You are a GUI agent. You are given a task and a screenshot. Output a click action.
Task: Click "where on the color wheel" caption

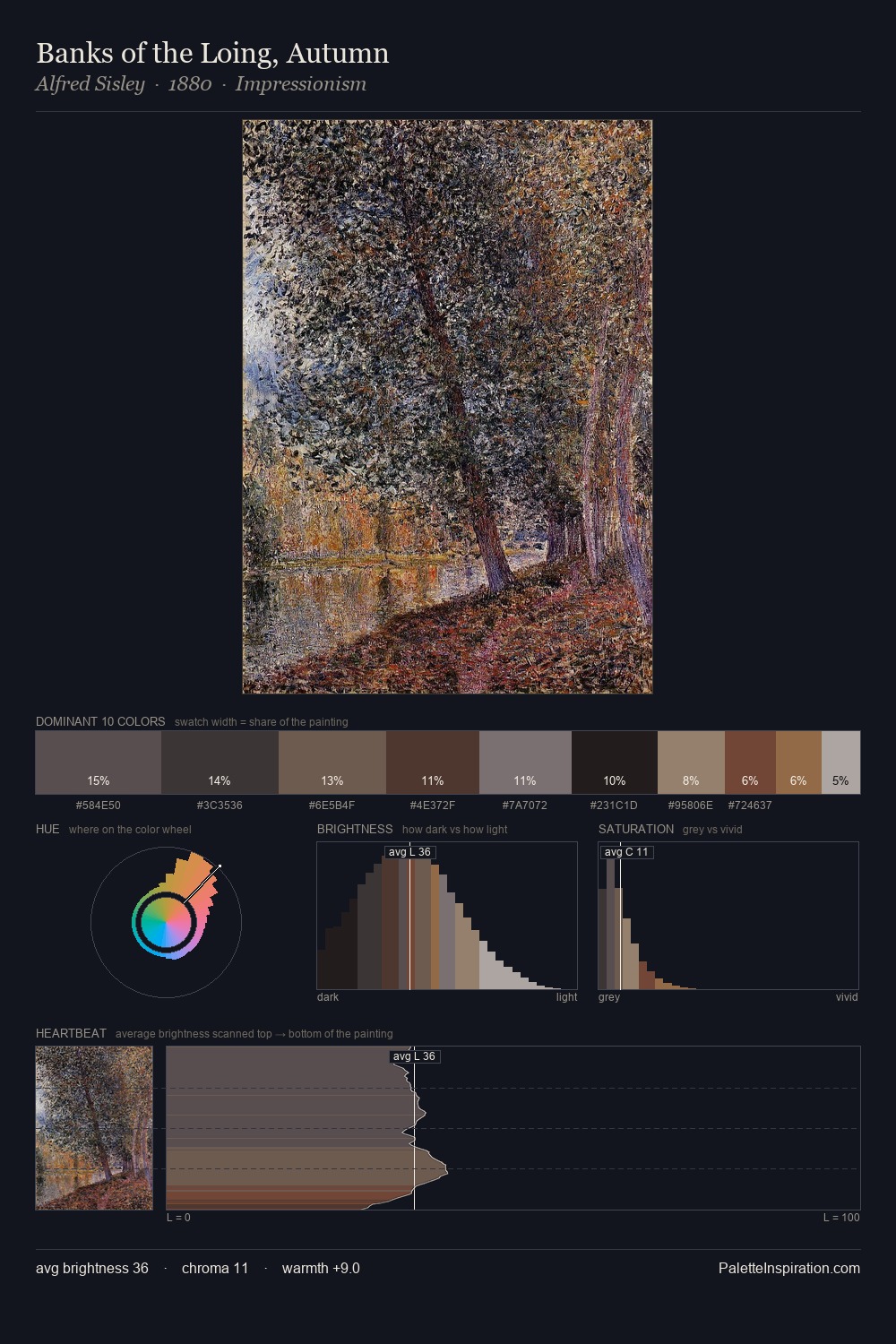[x=130, y=830]
